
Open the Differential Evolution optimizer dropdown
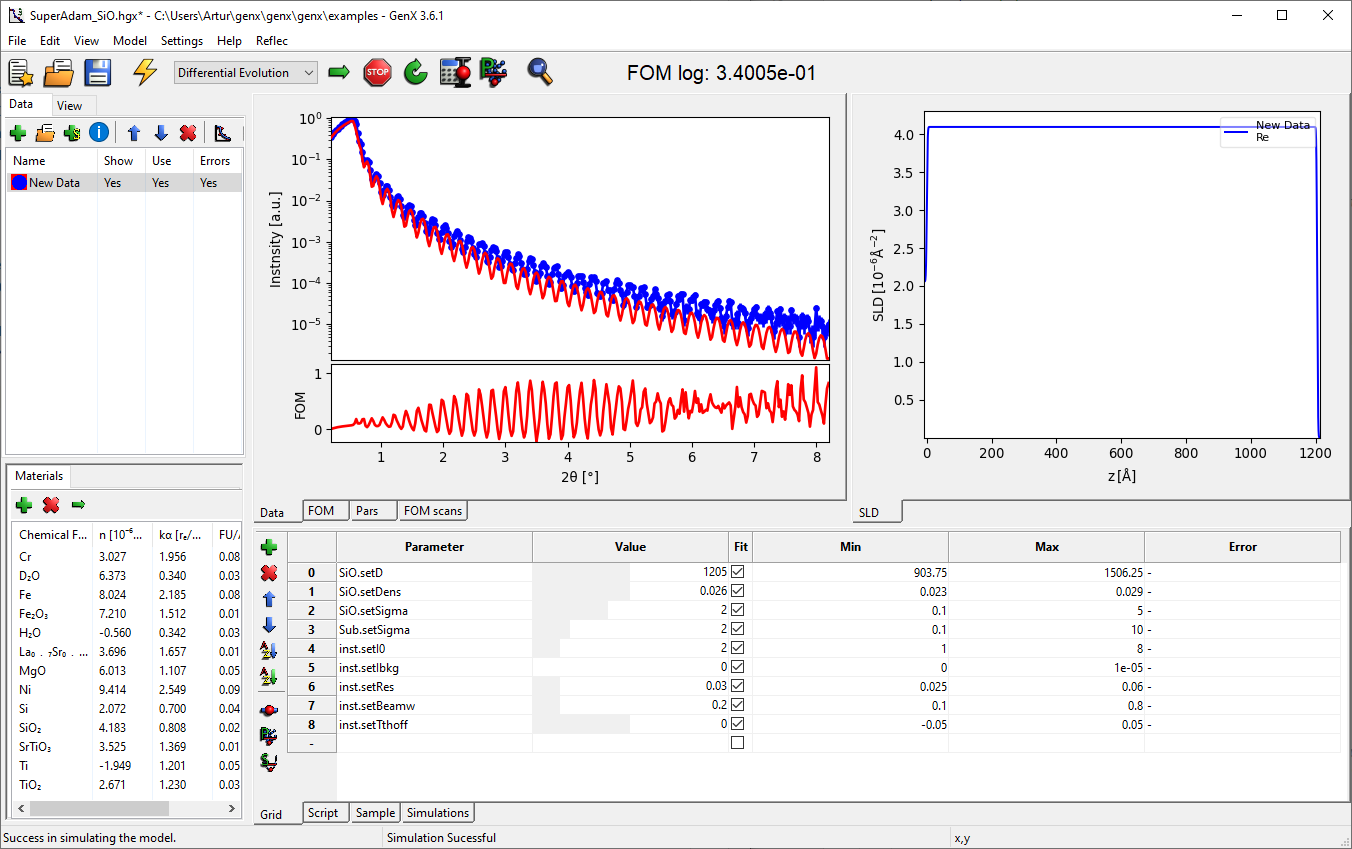point(246,73)
